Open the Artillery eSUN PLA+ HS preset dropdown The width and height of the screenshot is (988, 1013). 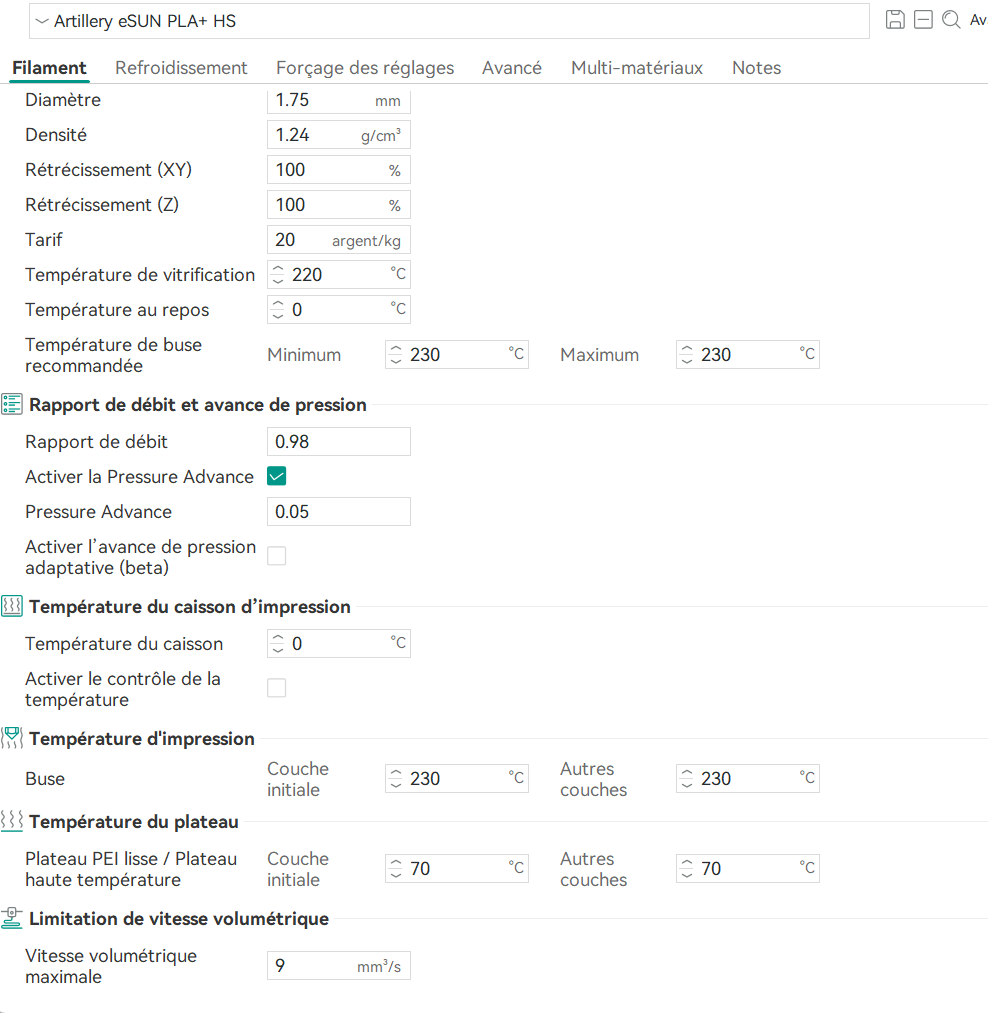[449, 21]
